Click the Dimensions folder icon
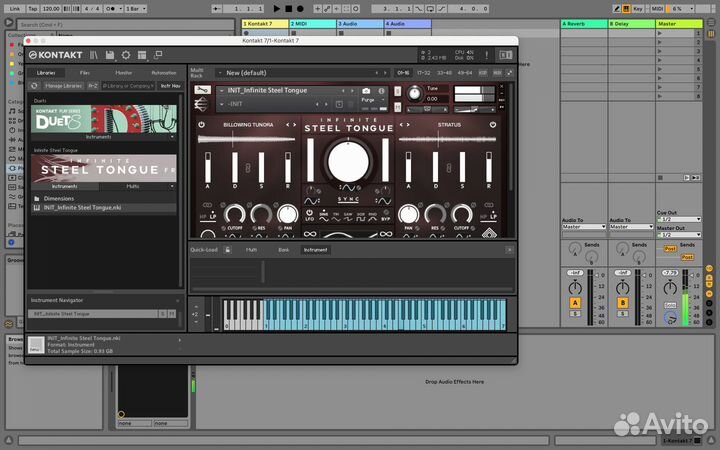The height and width of the screenshot is (450, 720). 37,199
